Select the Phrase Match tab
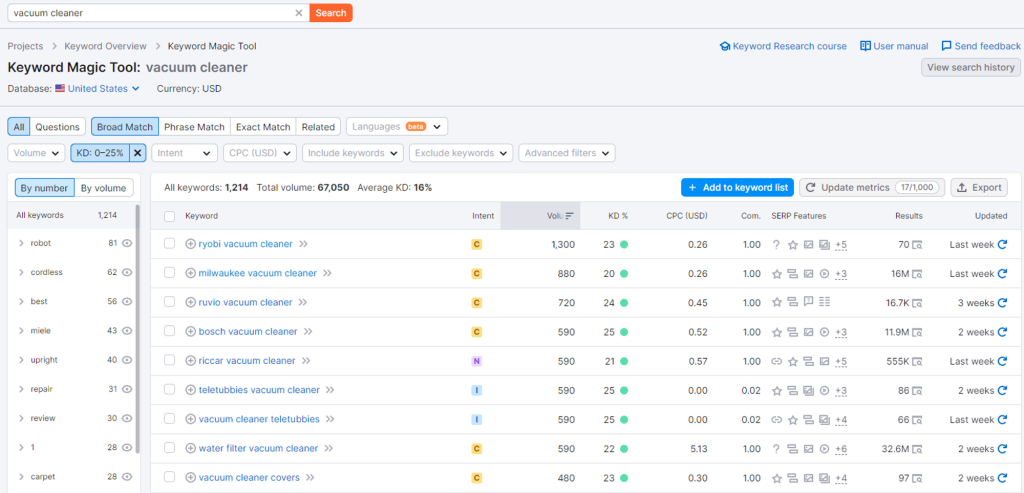Image resolution: width=1024 pixels, height=493 pixels. [194, 127]
